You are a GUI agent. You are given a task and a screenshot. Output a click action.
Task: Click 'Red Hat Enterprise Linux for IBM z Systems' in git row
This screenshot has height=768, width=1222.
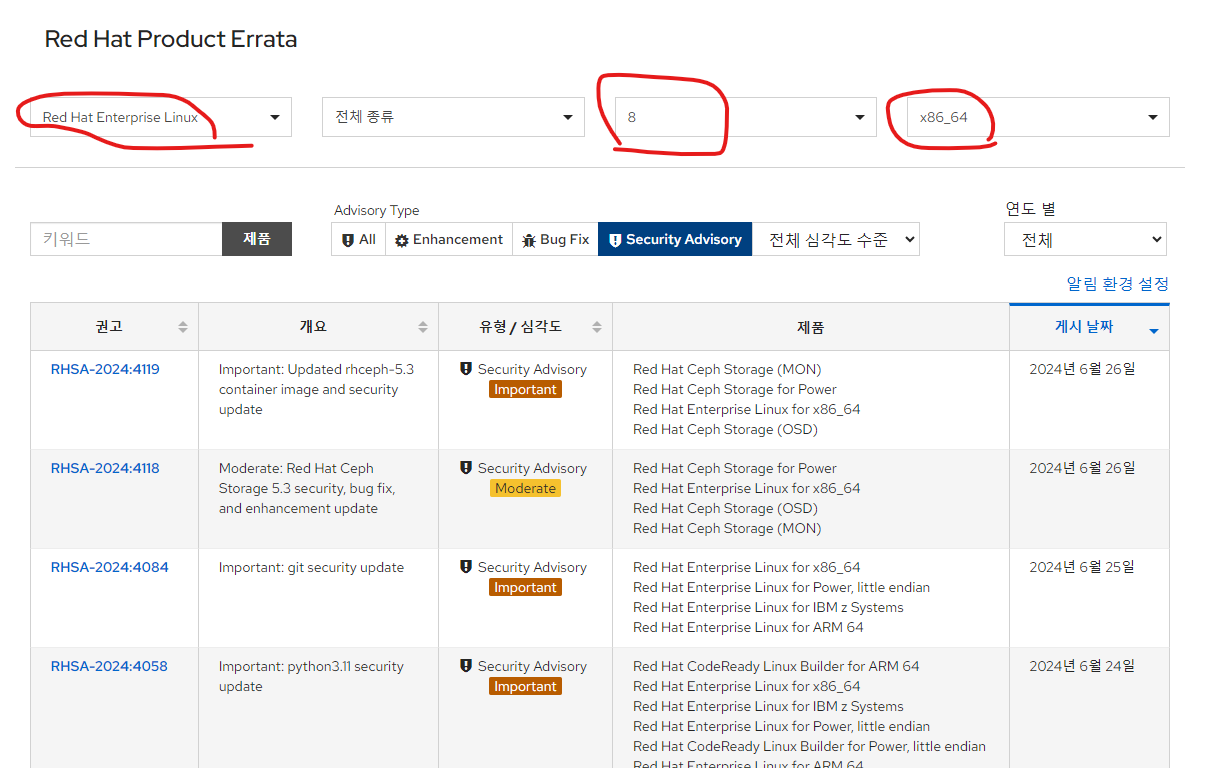768,607
